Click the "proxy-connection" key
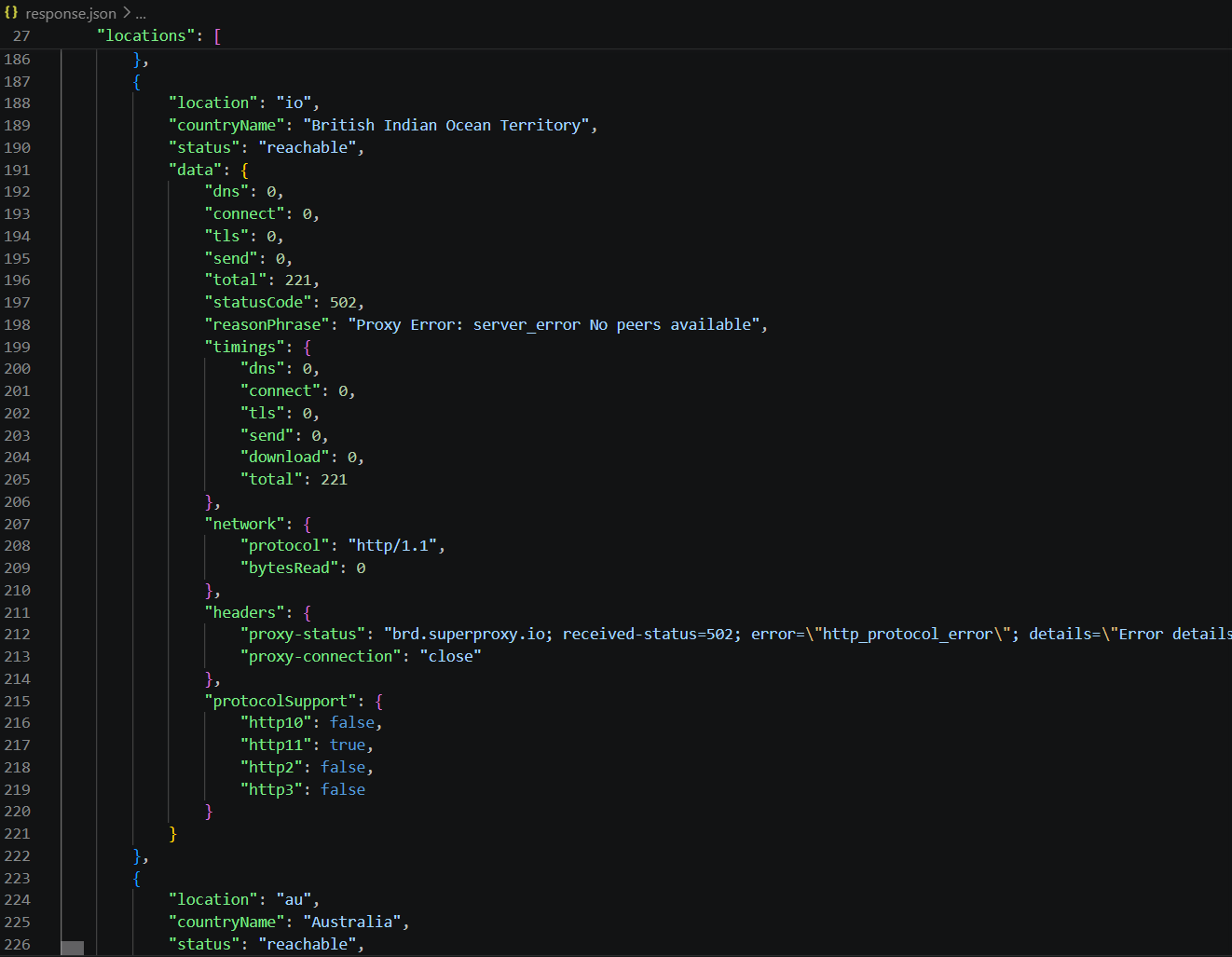The height and width of the screenshot is (957, 1232). point(322,657)
